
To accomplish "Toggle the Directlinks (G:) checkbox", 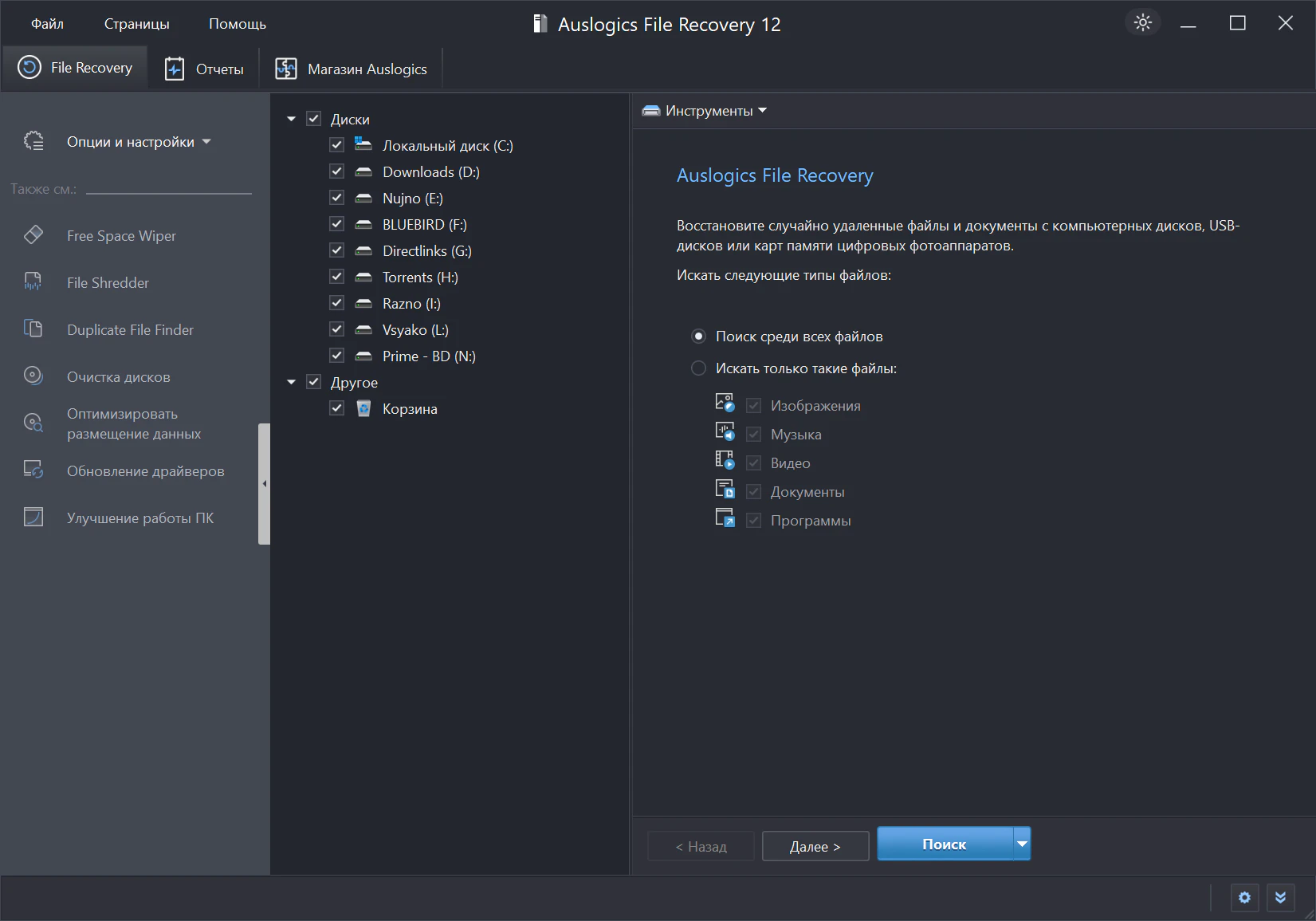I will pos(337,250).
